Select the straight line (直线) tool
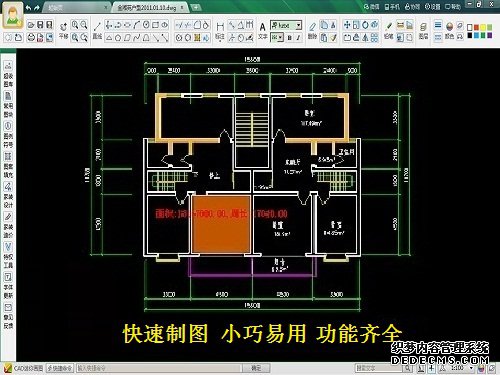500x375 pixels. click(x=97, y=30)
